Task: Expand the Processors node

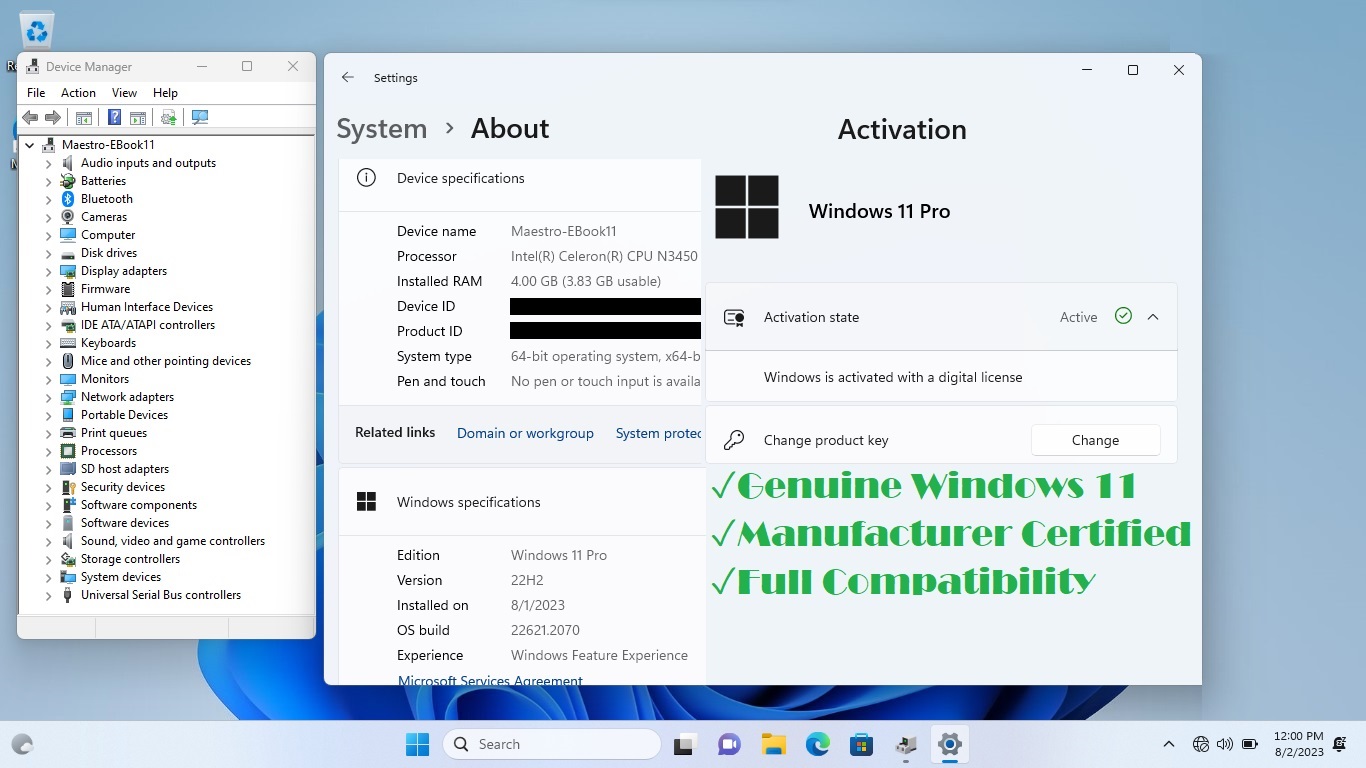Action: pos(48,451)
